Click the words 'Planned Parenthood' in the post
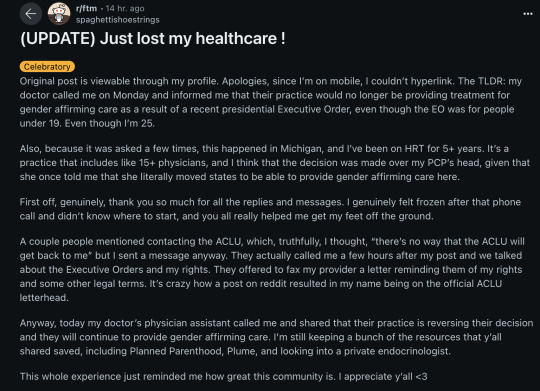The width and height of the screenshot is (540, 391). pos(176,351)
